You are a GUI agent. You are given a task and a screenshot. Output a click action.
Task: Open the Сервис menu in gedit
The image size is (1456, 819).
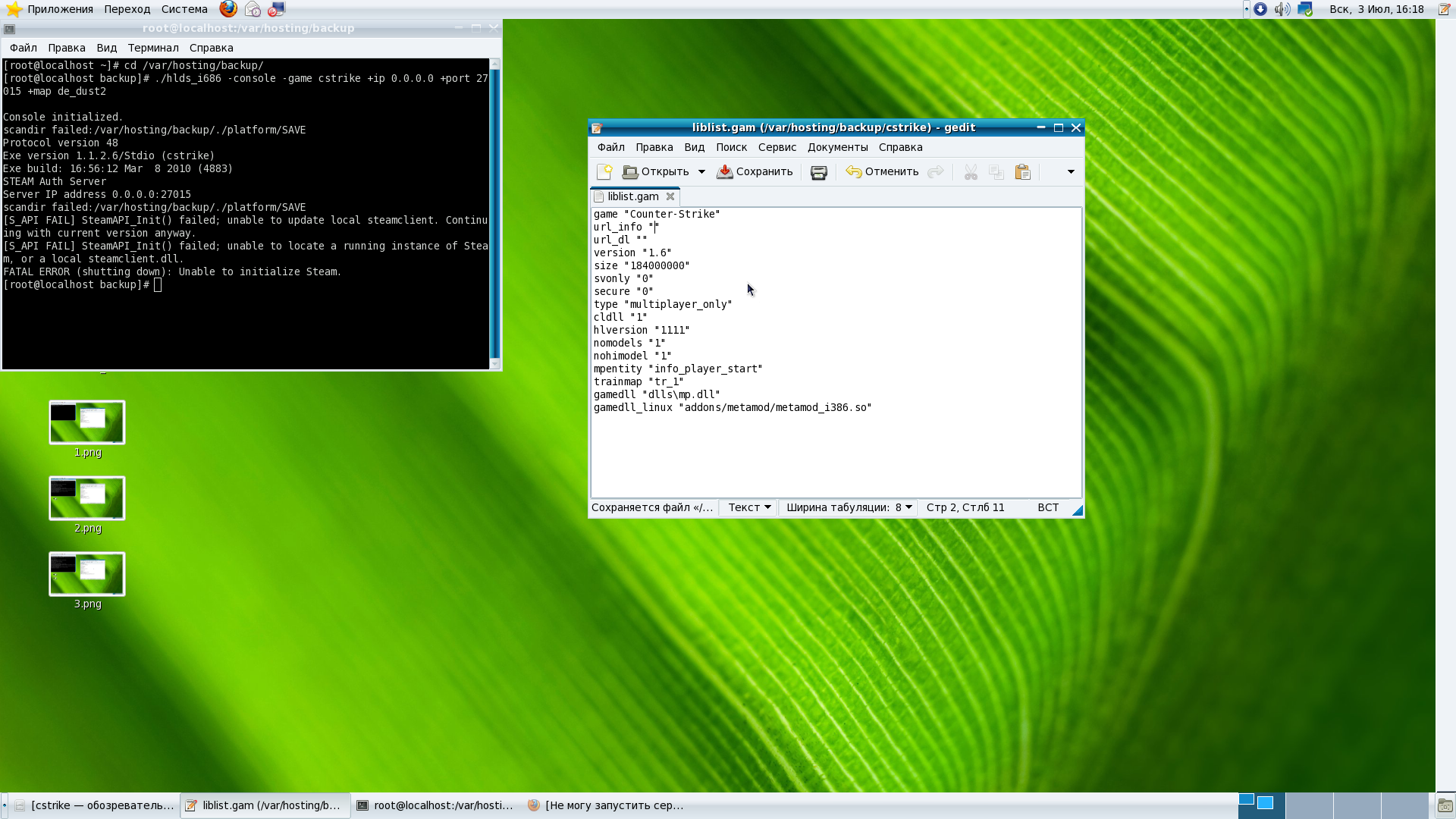pyautogui.click(x=777, y=147)
